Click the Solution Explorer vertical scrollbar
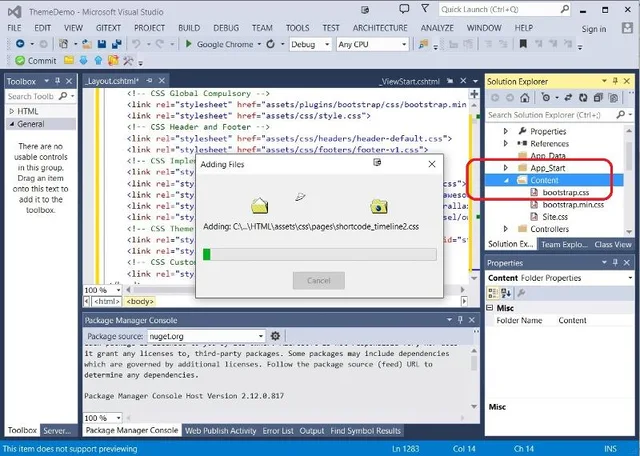The height and width of the screenshot is (456, 640). click(629, 180)
